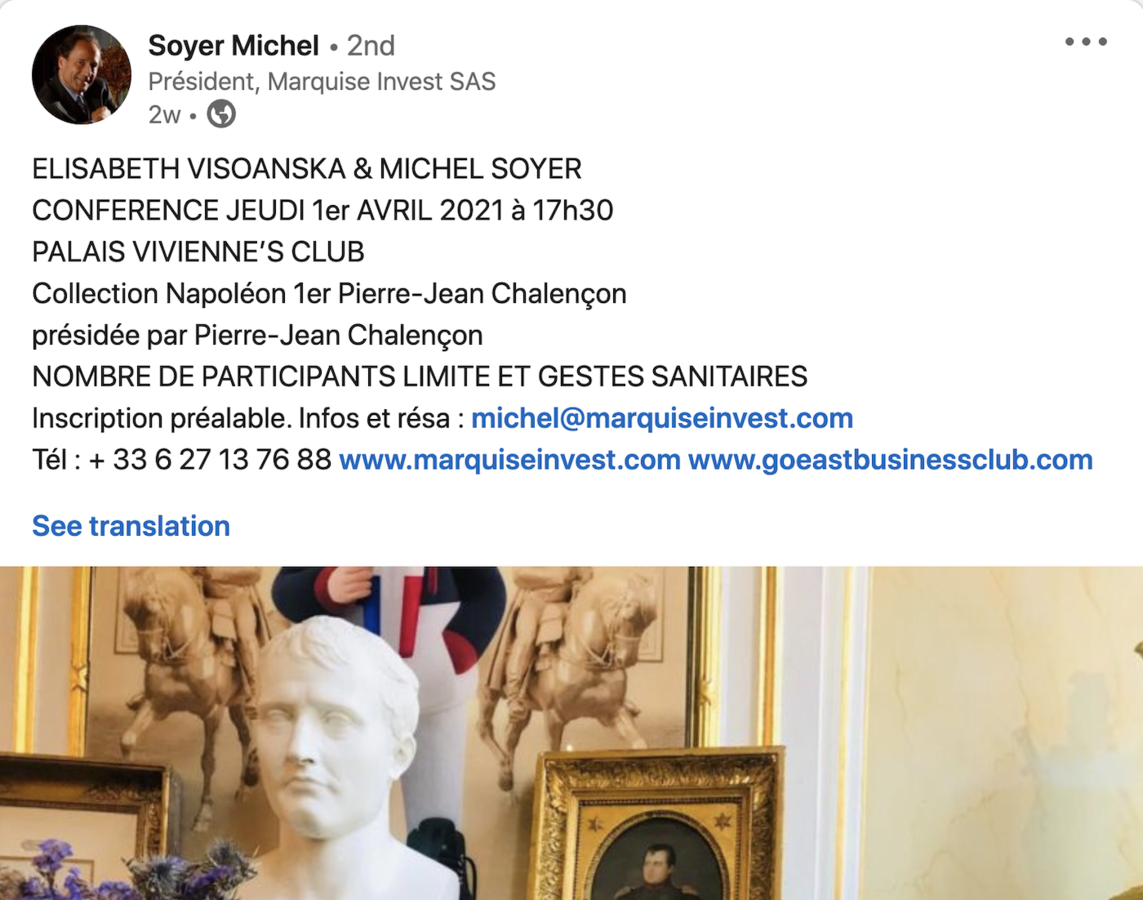Screen dimensions: 1143x900
Task: Open the michel@marquiseinvest.com email link
Action: pos(662,418)
